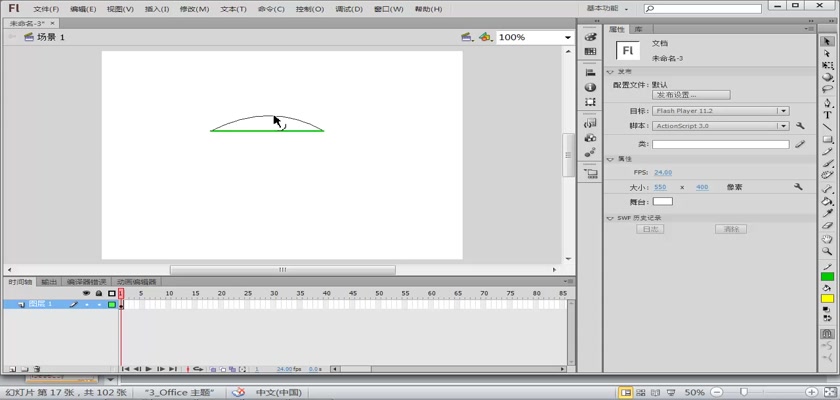Open the 控制(O) menu
This screenshot has width=840, height=400.
pos(310,9)
